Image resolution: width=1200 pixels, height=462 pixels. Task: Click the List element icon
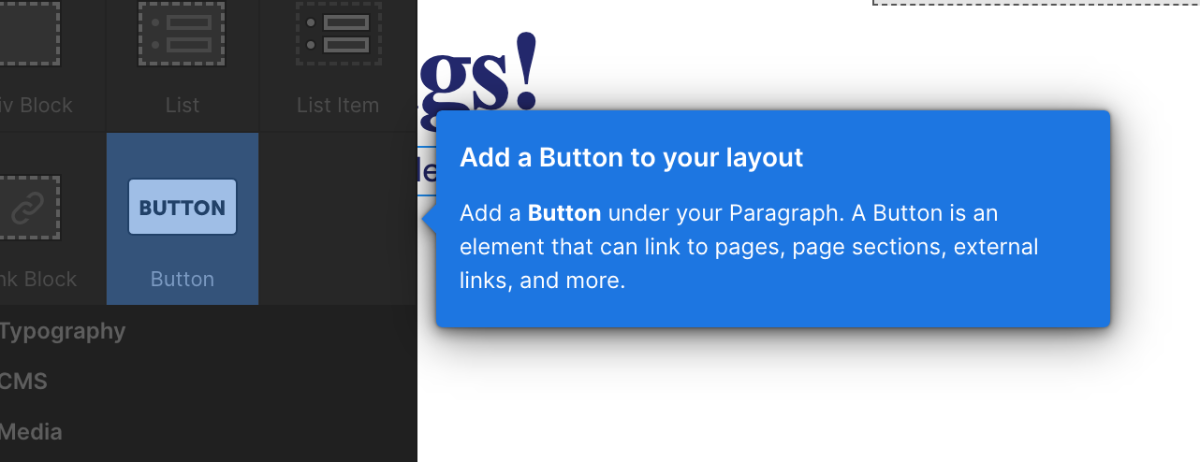pos(182,38)
